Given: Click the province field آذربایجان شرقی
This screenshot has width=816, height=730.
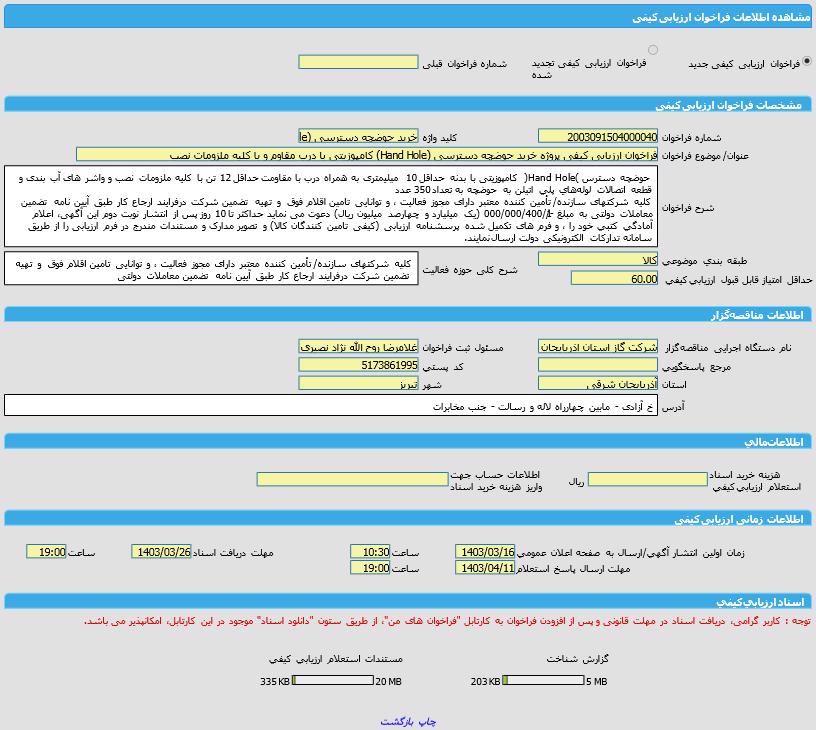Looking at the screenshot, I should (598, 384).
